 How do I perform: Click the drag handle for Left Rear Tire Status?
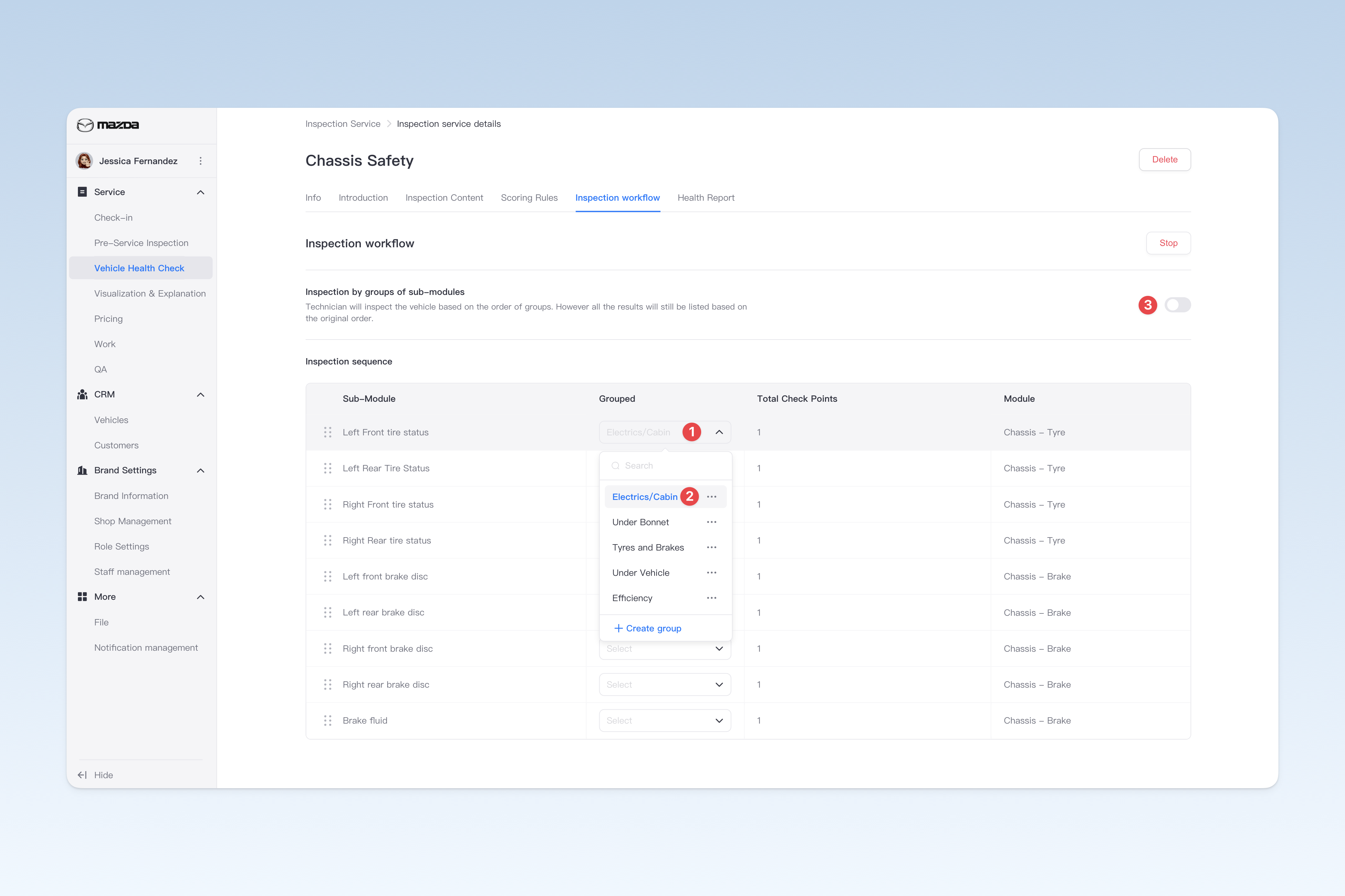(x=328, y=468)
